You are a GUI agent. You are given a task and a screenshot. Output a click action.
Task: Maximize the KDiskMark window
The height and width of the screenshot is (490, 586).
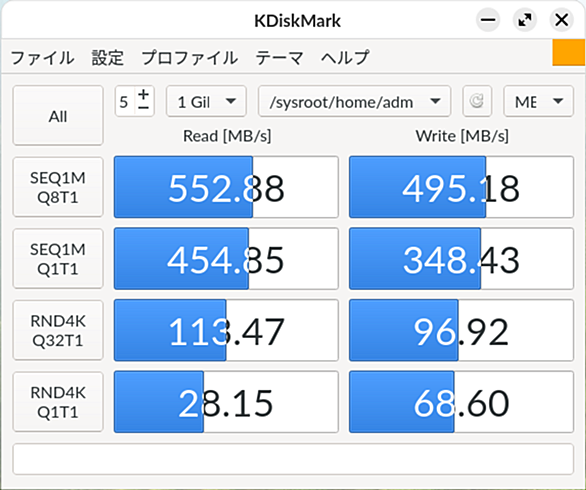coord(525,20)
